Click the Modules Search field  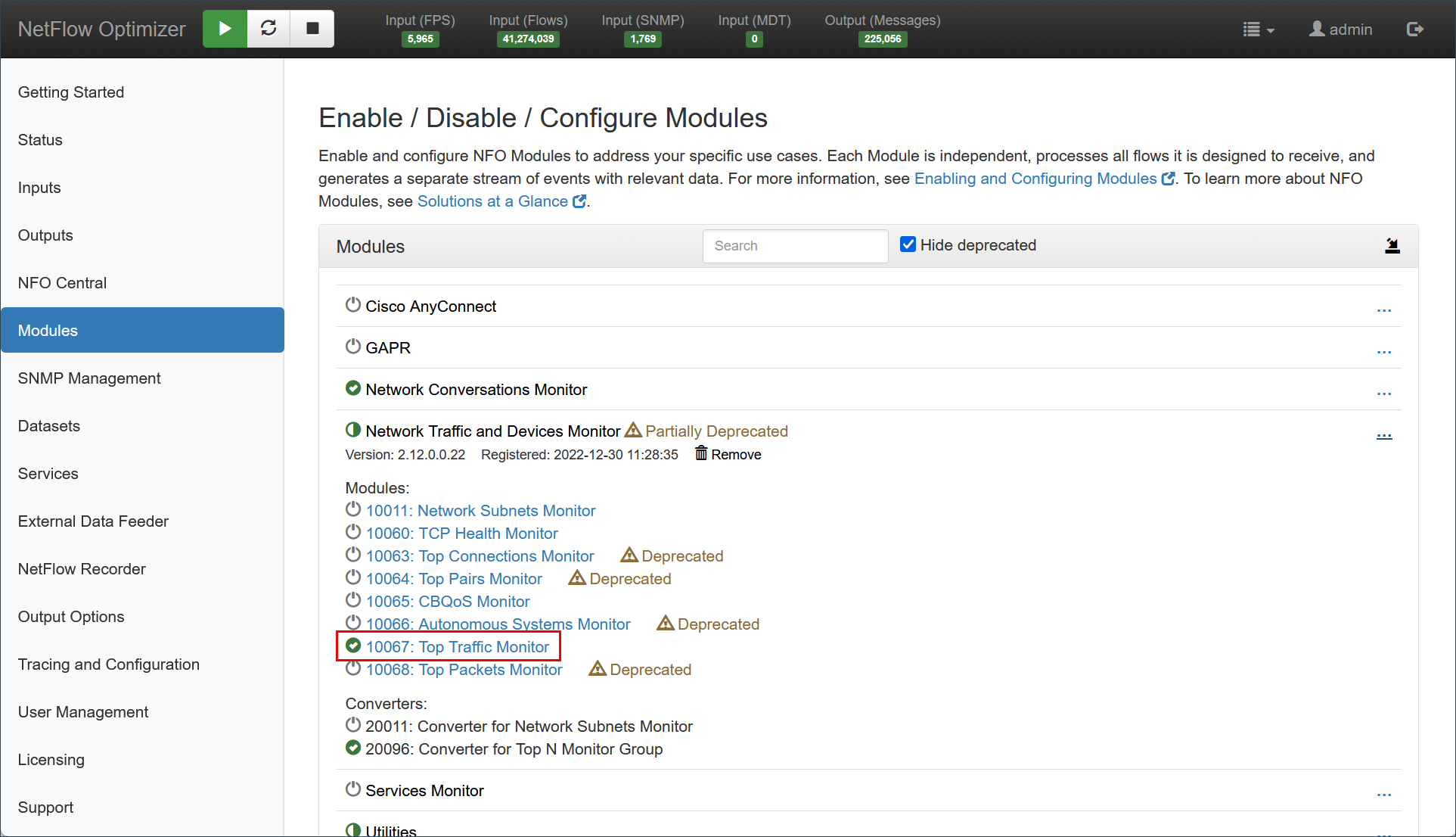tap(794, 246)
